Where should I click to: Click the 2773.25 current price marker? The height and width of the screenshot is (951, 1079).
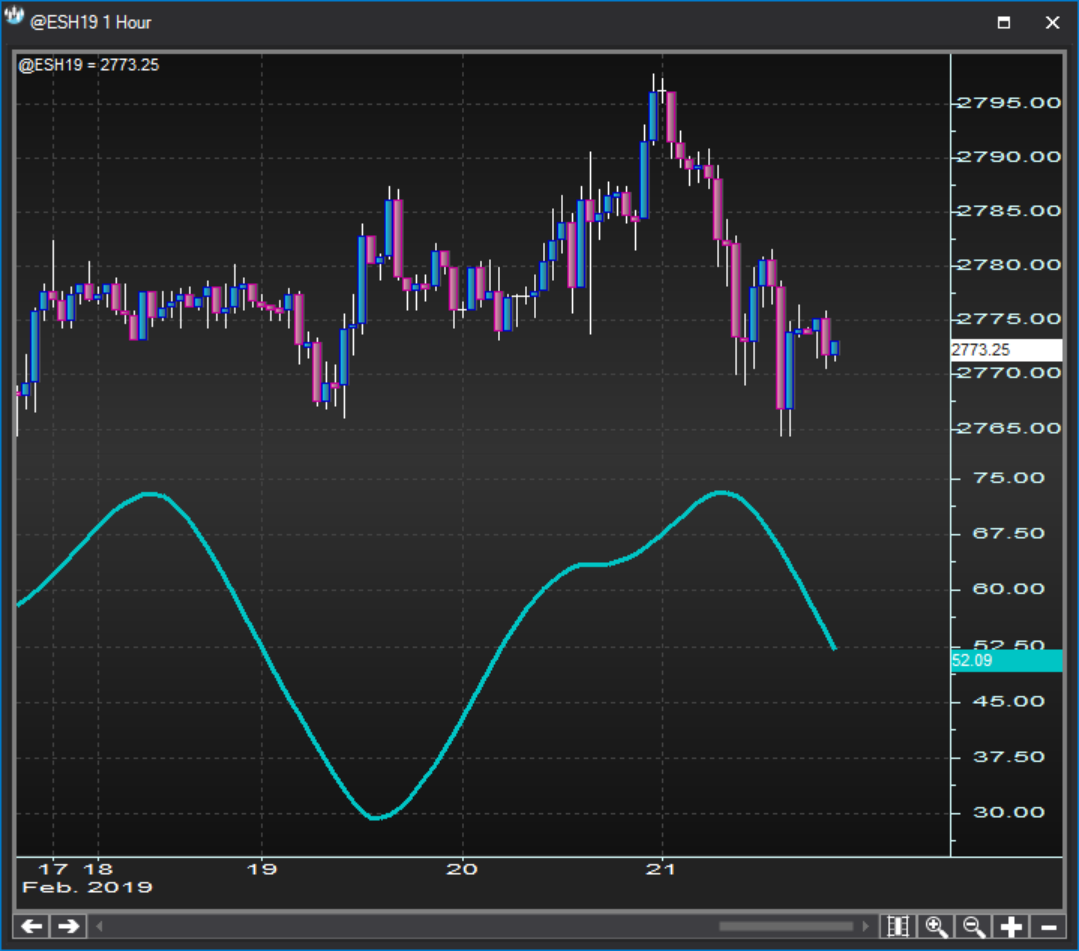1005,350
